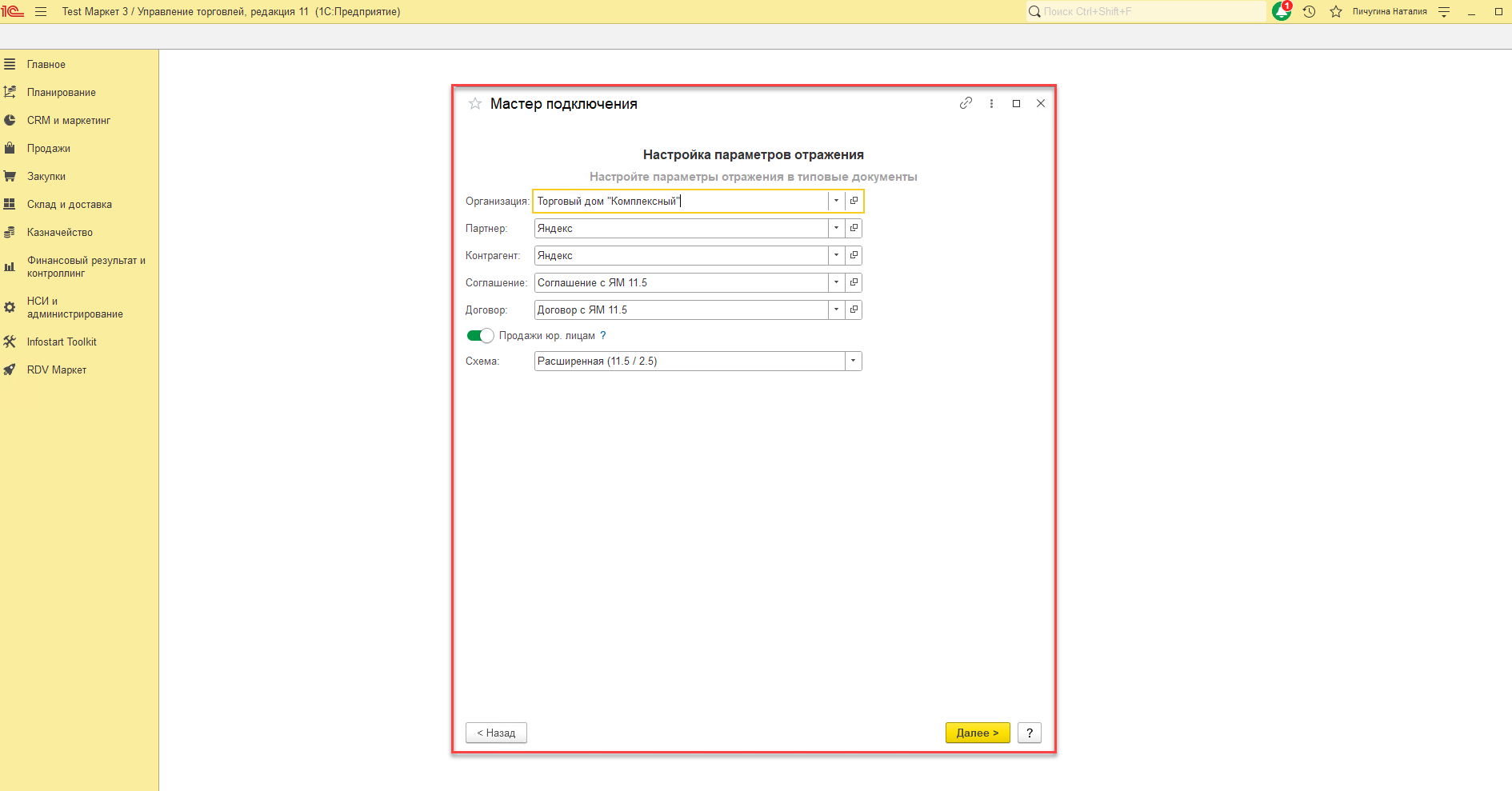Click the Партнер input field
1512x791 pixels.
click(x=680, y=229)
